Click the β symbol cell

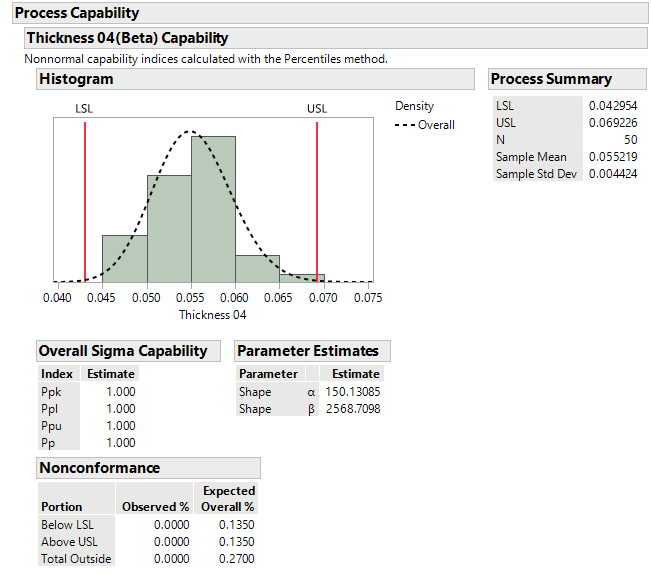point(311,409)
